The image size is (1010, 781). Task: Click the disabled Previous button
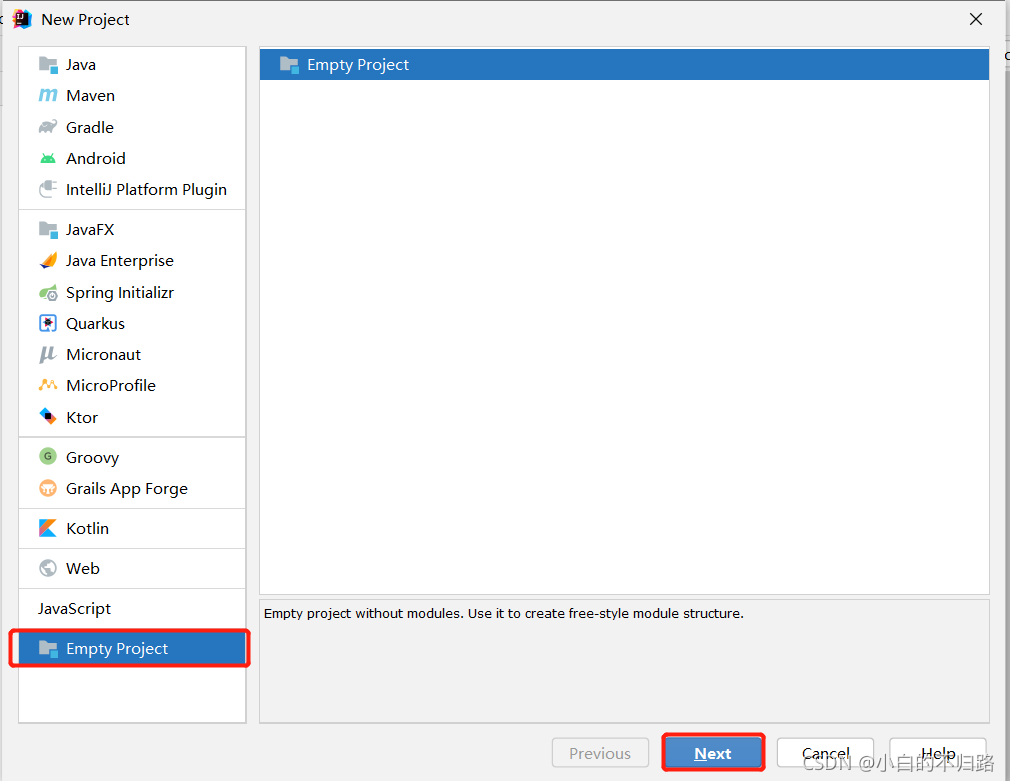pyautogui.click(x=600, y=753)
